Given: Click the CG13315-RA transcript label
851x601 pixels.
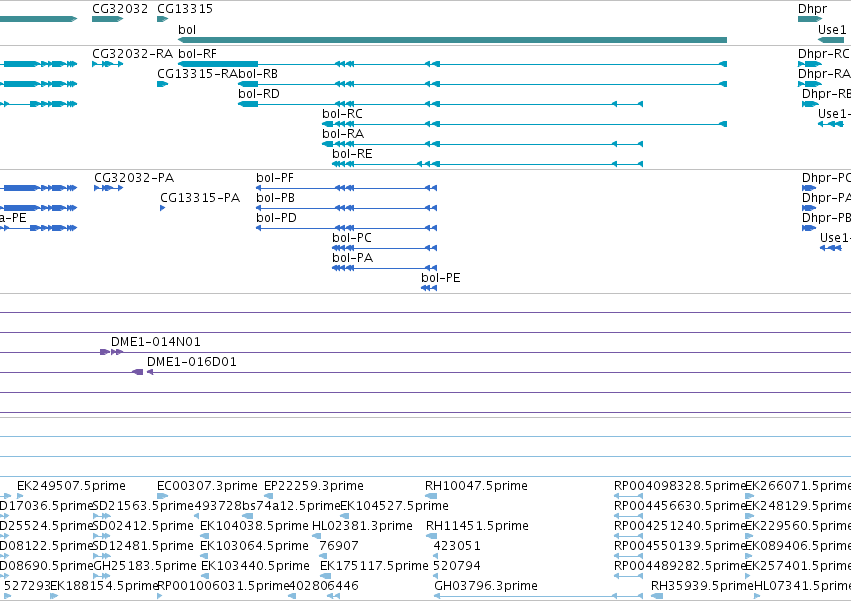Looking at the screenshot, I should (x=197, y=74).
